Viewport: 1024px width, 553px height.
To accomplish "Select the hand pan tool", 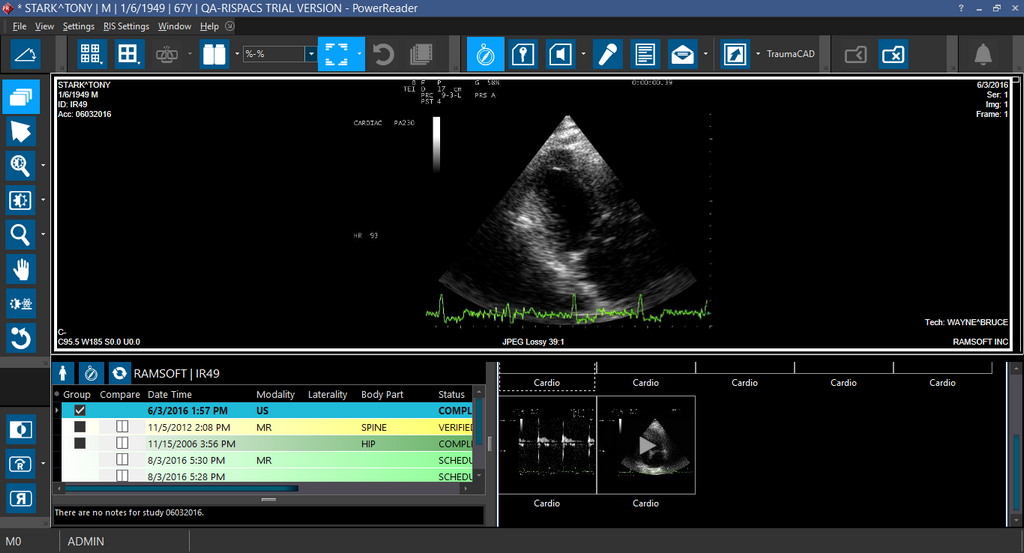I will point(21,269).
